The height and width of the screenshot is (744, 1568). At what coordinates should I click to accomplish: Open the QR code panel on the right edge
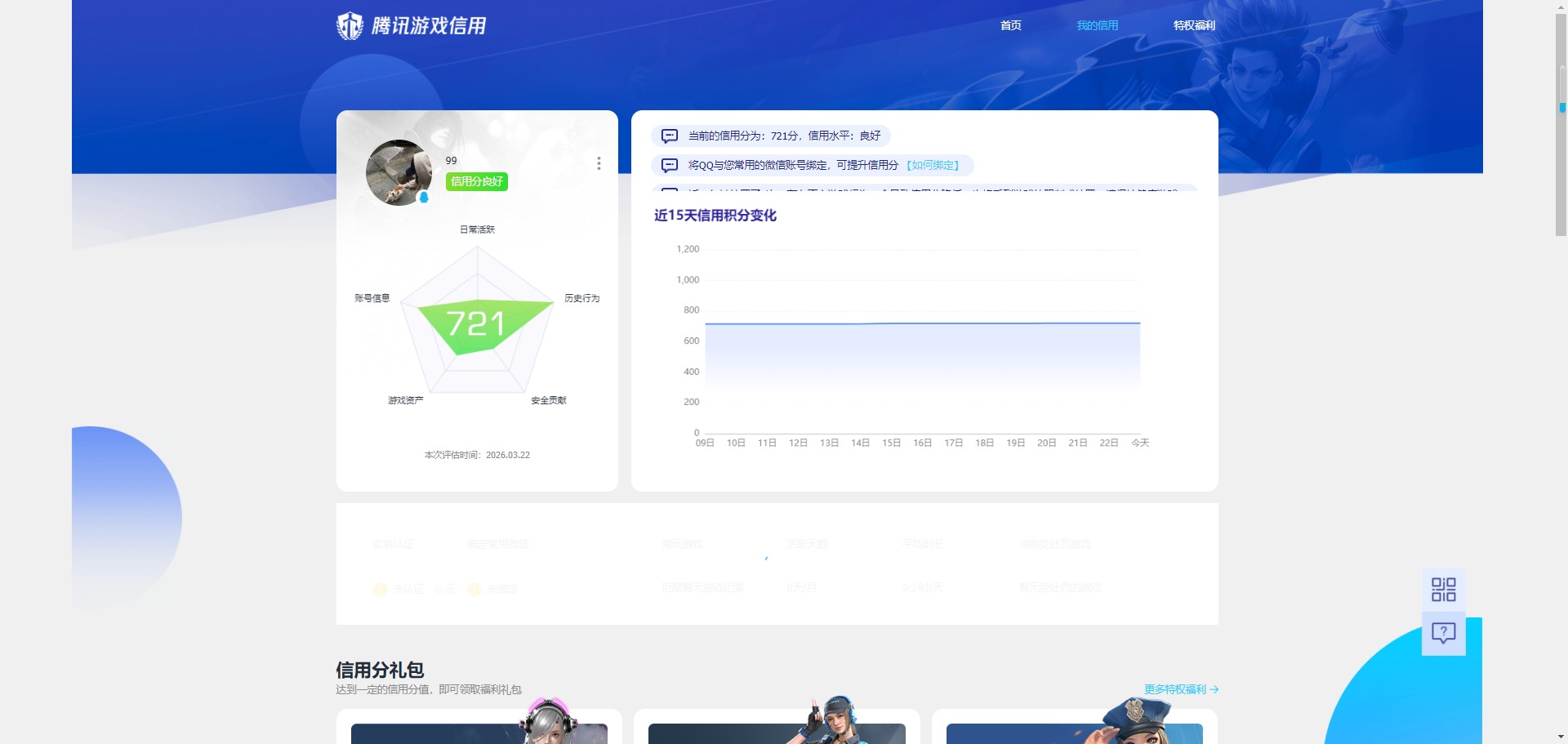click(1443, 590)
